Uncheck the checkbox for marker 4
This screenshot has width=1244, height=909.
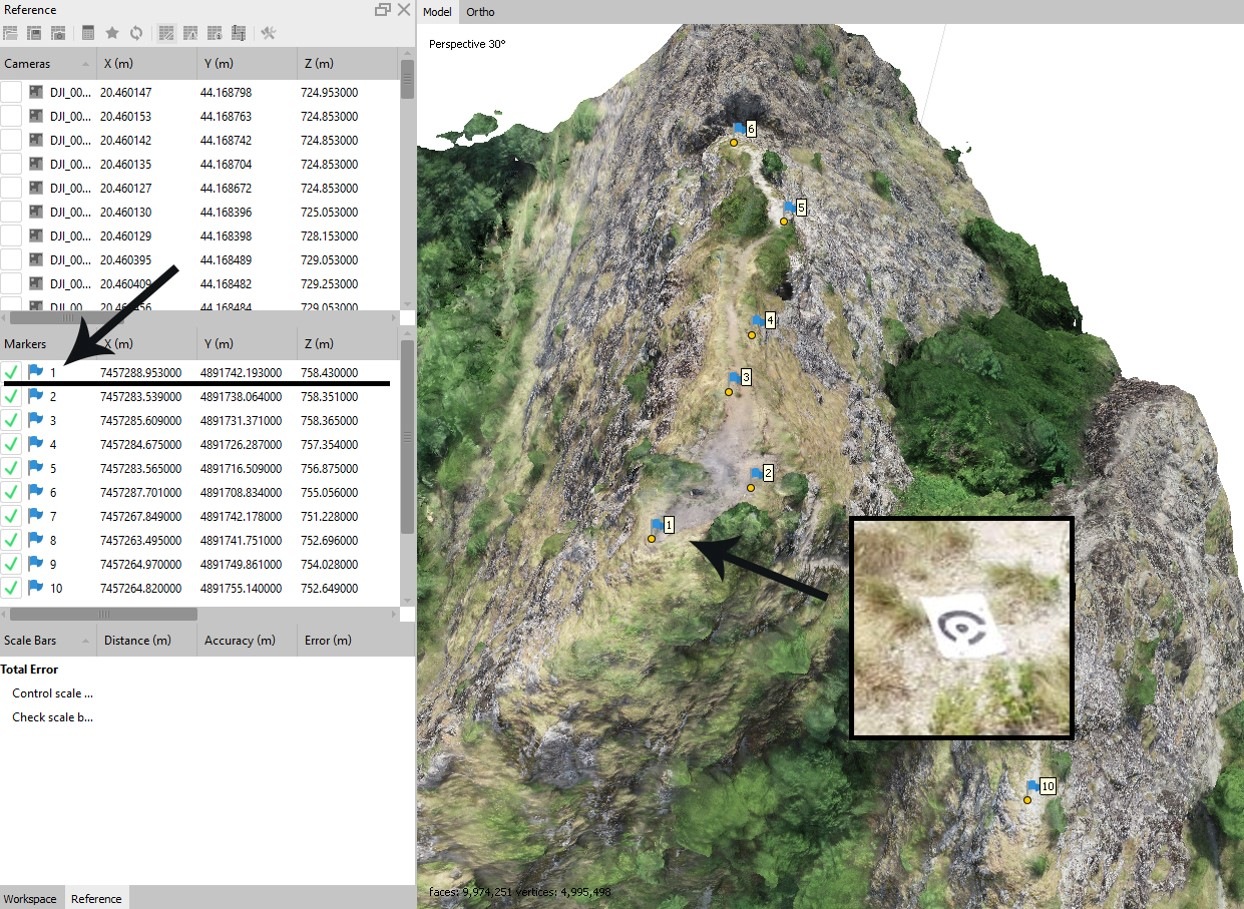[x=11, y=444]
